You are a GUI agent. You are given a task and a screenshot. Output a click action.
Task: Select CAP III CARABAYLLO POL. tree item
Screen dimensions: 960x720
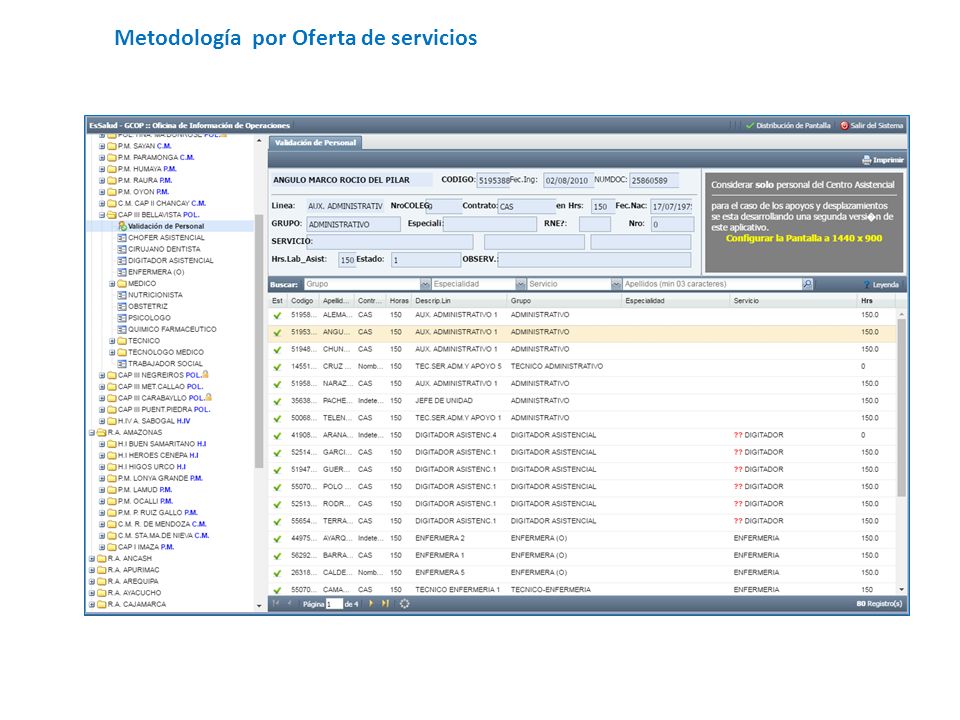point(160,398)
